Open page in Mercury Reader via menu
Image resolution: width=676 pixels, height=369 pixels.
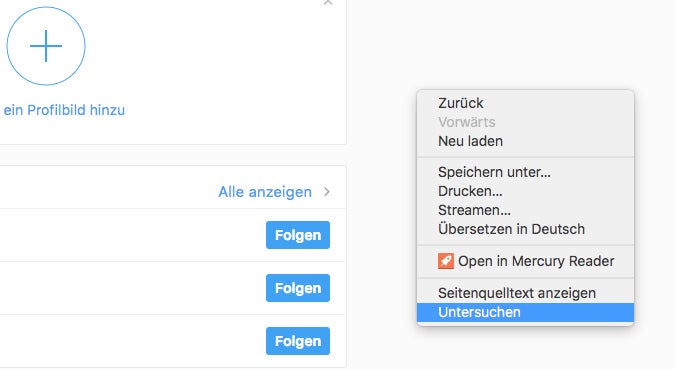(525, 261)
